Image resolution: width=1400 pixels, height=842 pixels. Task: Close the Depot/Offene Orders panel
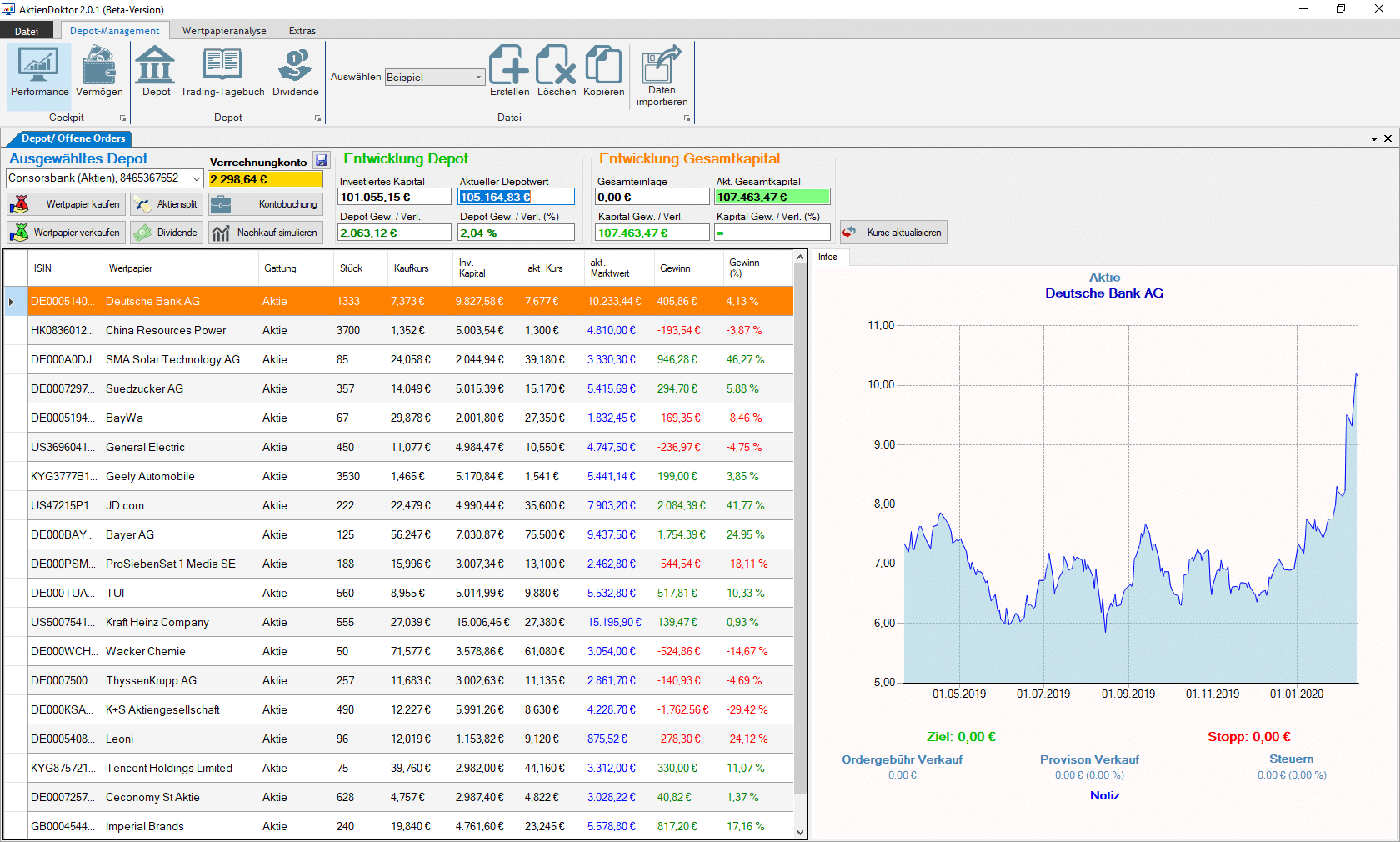pos(1387,138)
